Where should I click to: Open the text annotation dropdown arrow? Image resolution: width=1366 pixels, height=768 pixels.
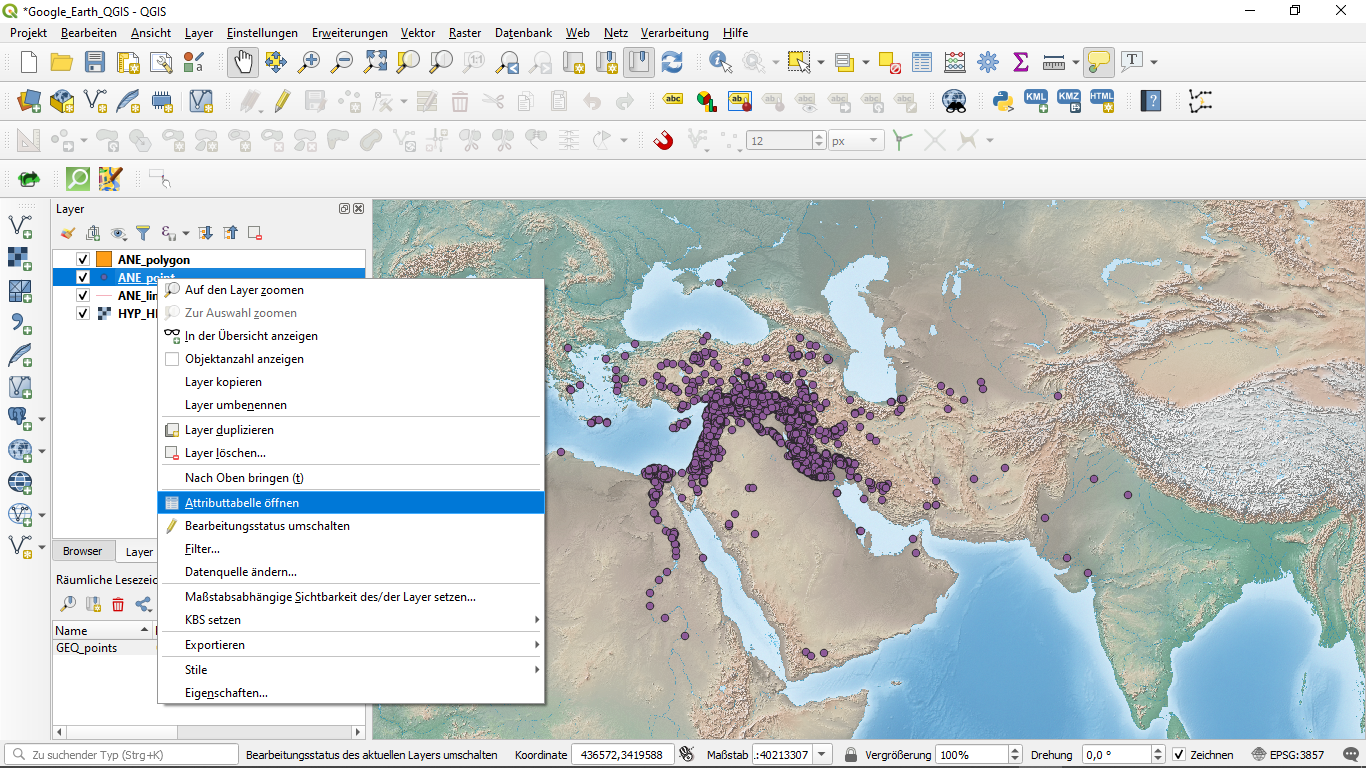[x=1154, y=62]
